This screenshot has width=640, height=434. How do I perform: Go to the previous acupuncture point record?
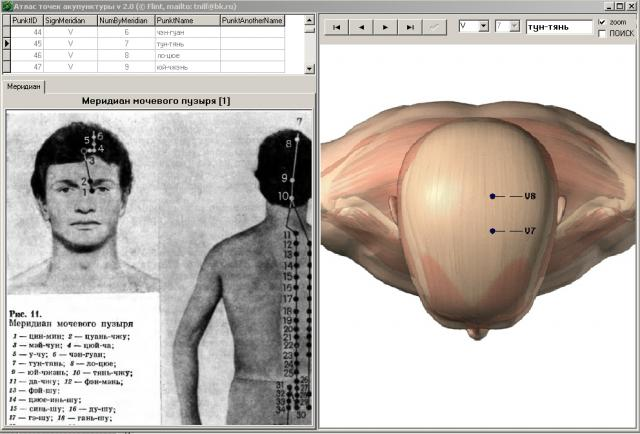point(362,27)
